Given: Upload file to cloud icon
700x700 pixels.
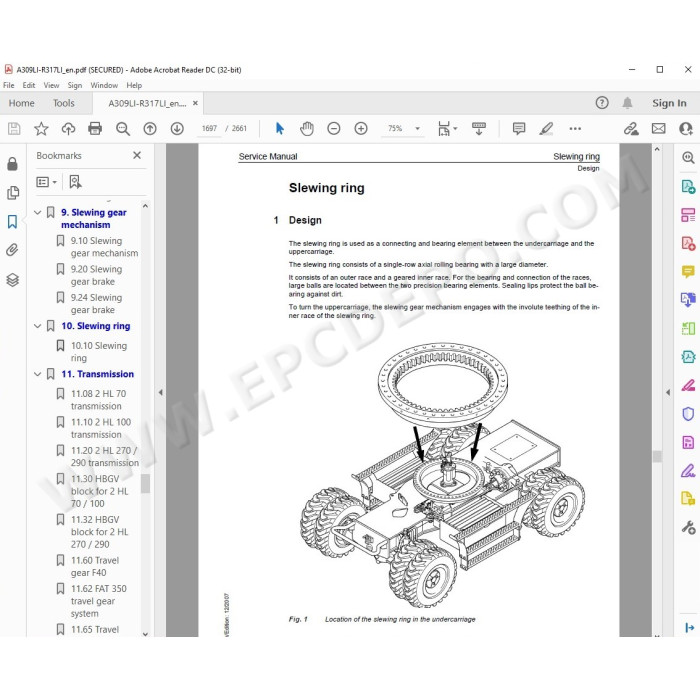Looking at the screenshot, I should click(68, 129).
